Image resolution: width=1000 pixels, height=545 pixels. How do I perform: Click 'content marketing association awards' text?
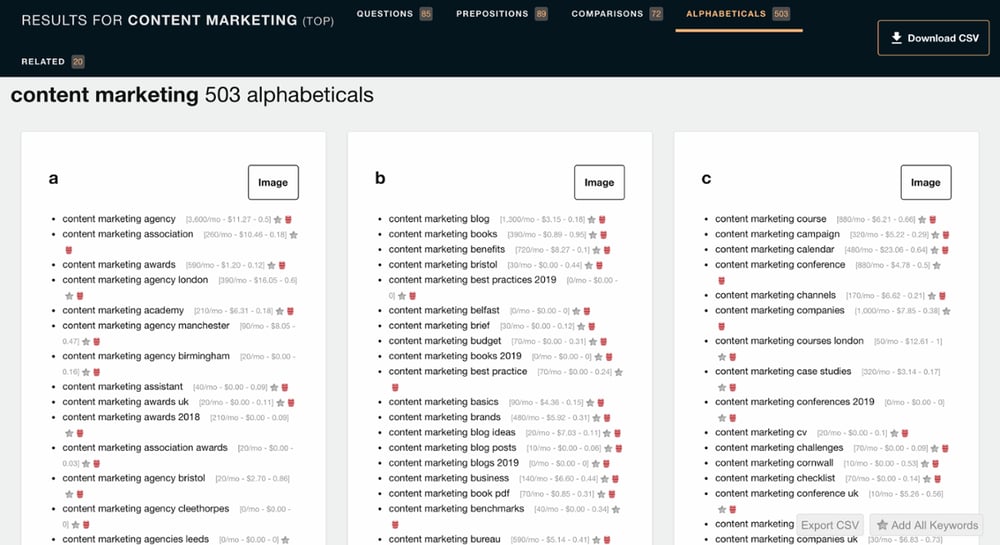[145, 448]
